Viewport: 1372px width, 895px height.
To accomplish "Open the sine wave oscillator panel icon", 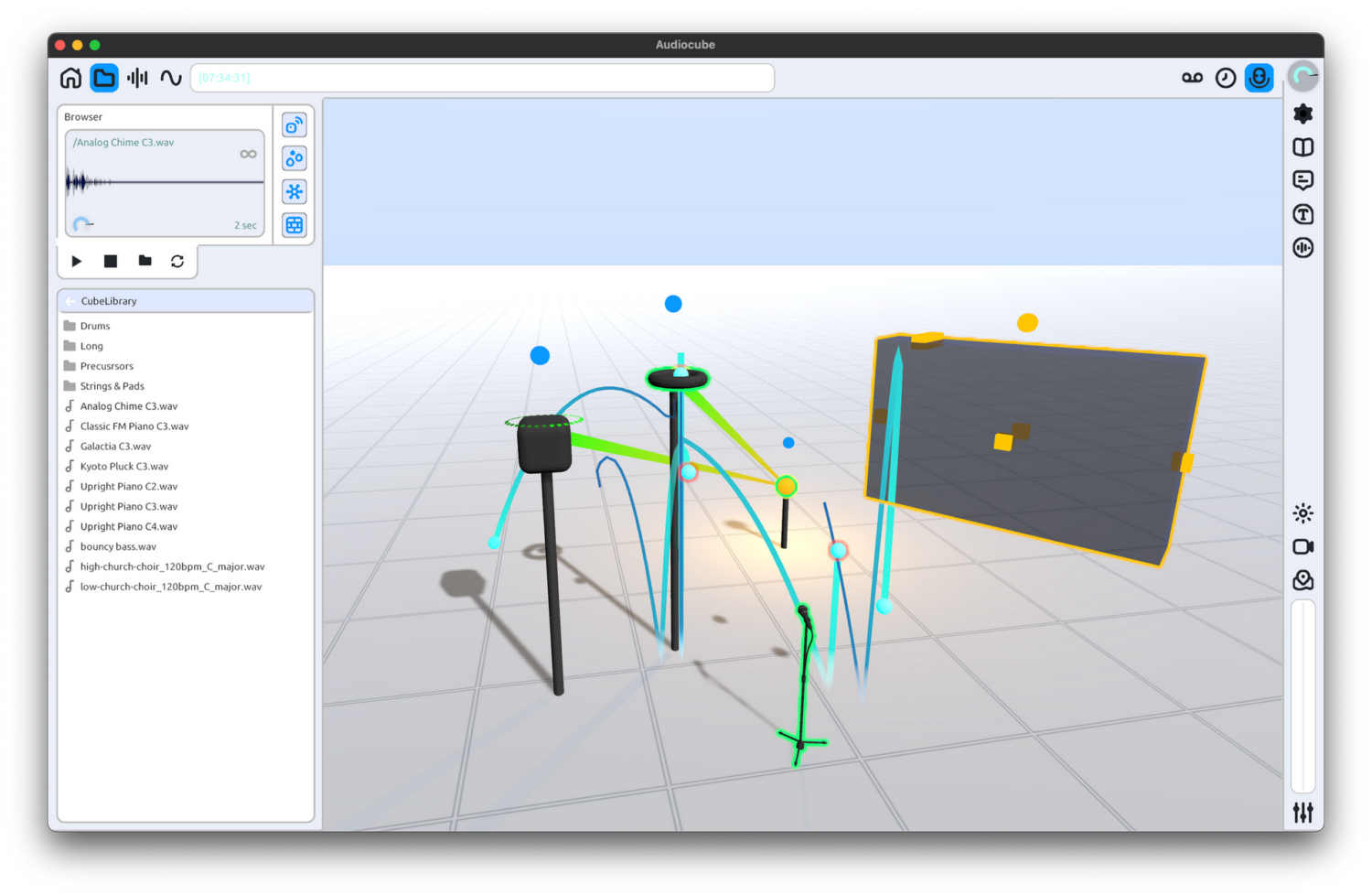I will pyautogui.click(x=171, y=78).
